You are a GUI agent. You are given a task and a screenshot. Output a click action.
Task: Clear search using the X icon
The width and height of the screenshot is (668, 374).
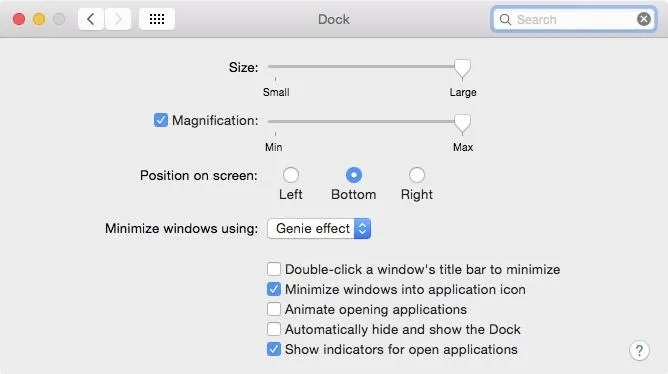coord(644,19)
